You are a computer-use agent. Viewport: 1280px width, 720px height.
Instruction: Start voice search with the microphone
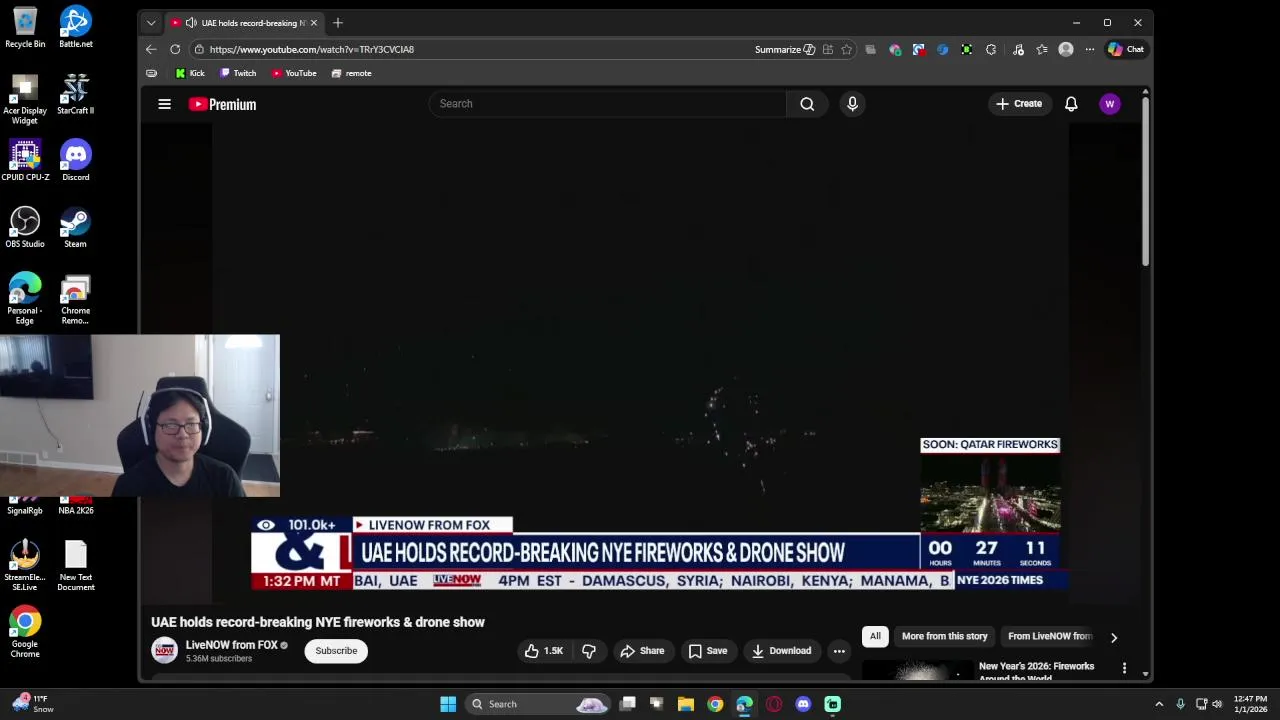[x=852, y=104]
